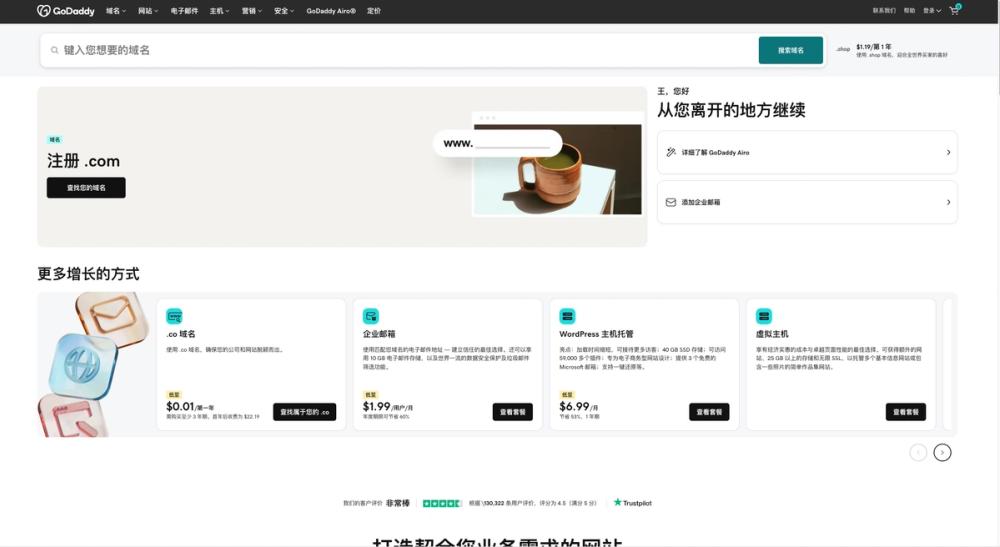Viewport: 1000px width, 547px height.
Task: Click chevron on 添加企业邮箱 card
Action: 948,202
